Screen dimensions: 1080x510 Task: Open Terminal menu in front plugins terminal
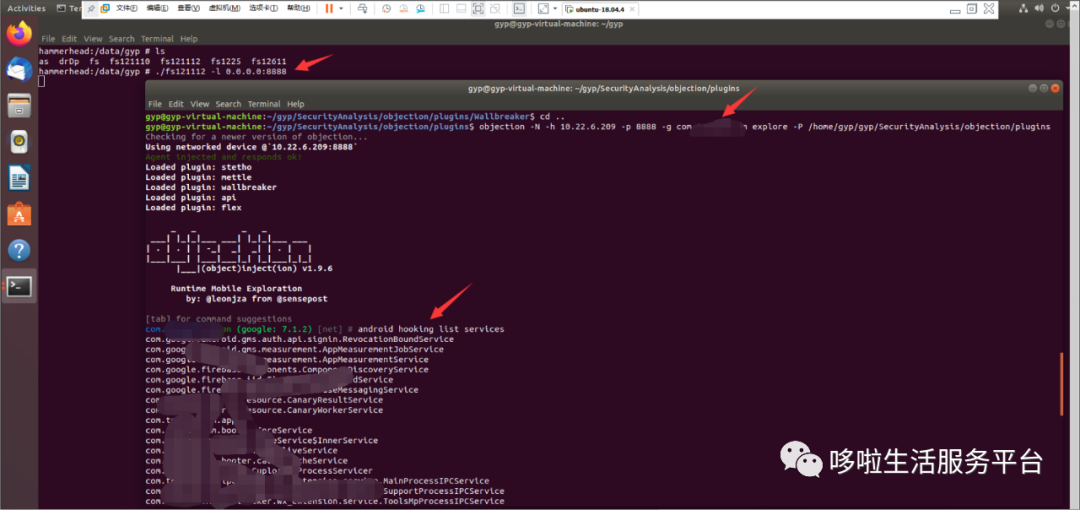point(264,104)
